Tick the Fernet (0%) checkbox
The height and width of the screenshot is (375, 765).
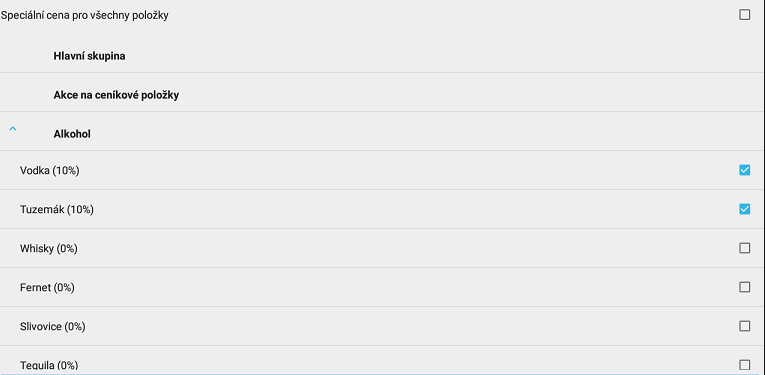coord(745,287)
